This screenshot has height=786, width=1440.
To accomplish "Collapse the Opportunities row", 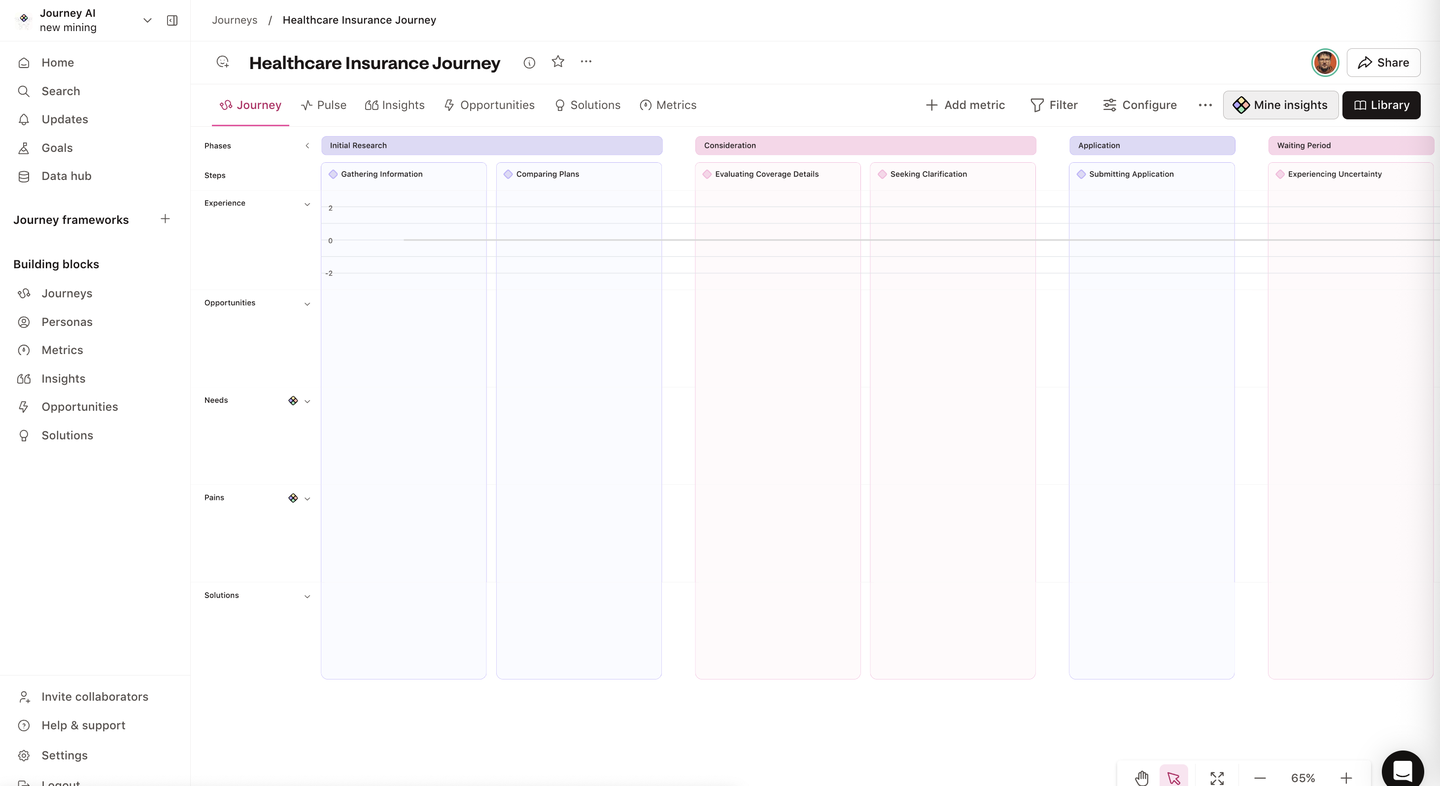I will click(x=307, y=304).
